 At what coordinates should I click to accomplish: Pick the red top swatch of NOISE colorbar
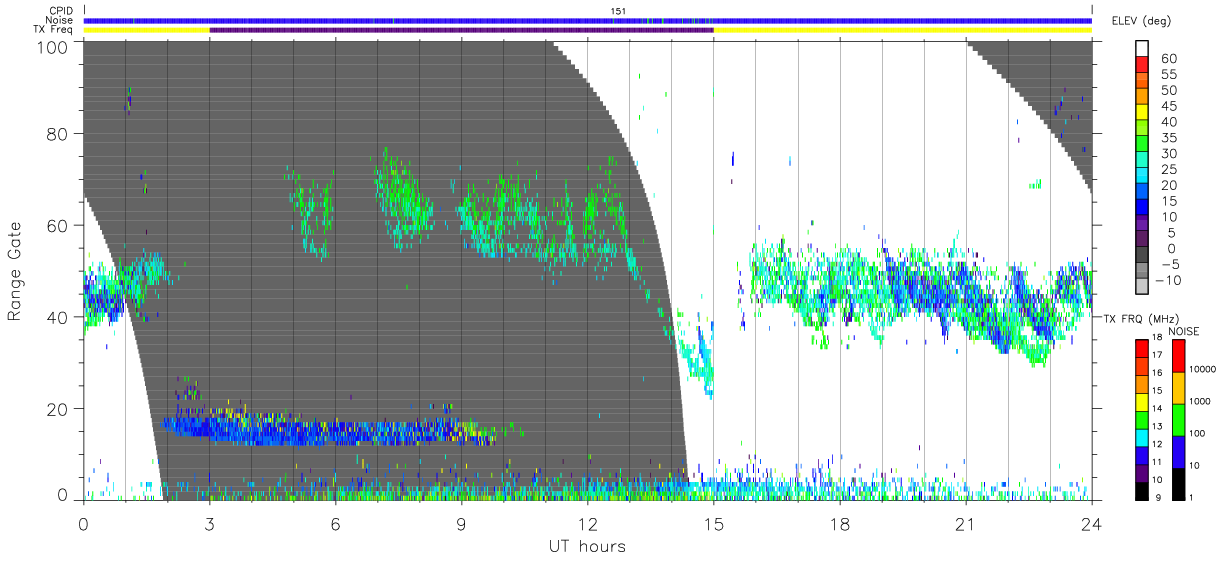[1179, 356]
